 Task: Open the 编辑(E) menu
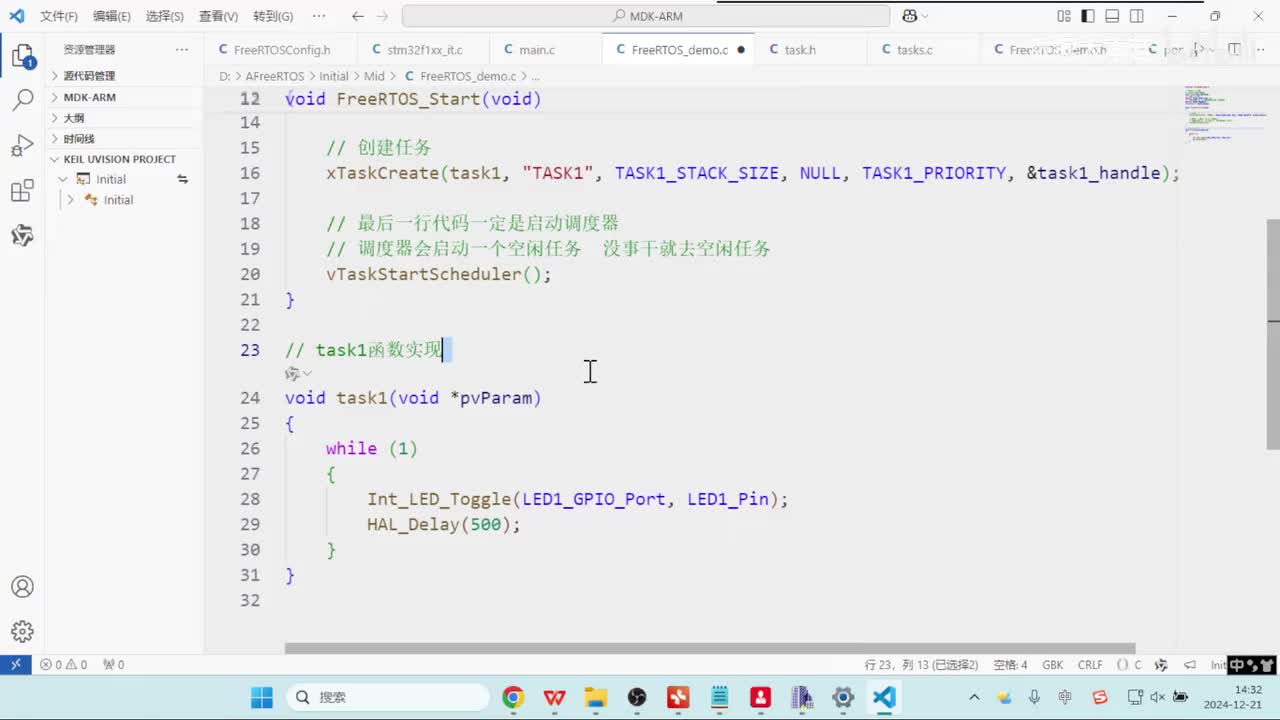(111, 16)
